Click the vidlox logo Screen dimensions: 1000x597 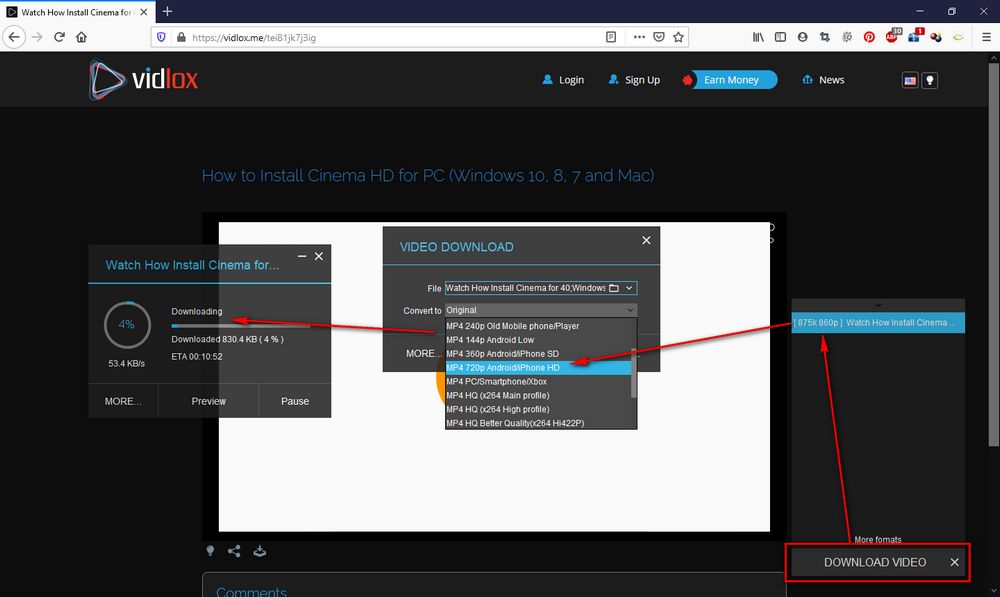pyautogui.click(x=143, y=80)
